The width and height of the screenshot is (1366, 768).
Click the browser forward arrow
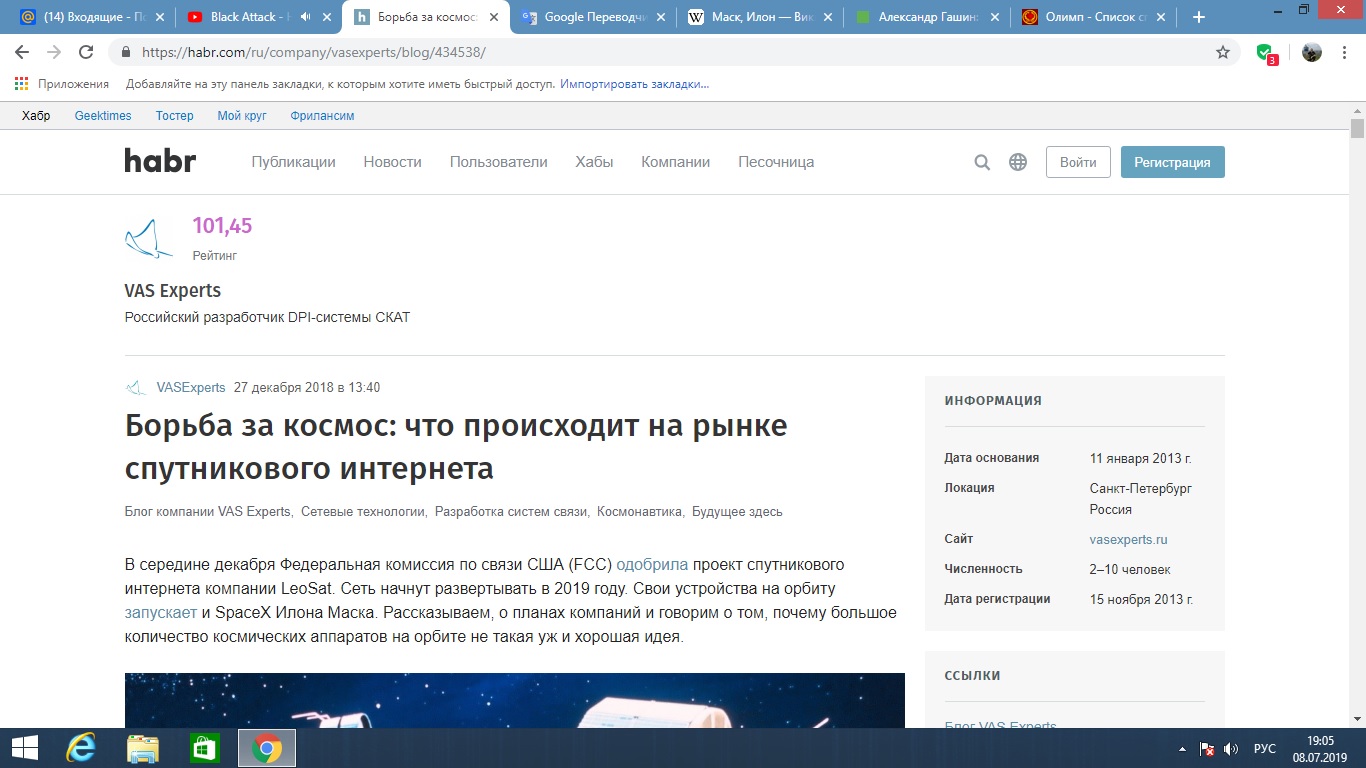pyautogui.click(x=54, y=52)
